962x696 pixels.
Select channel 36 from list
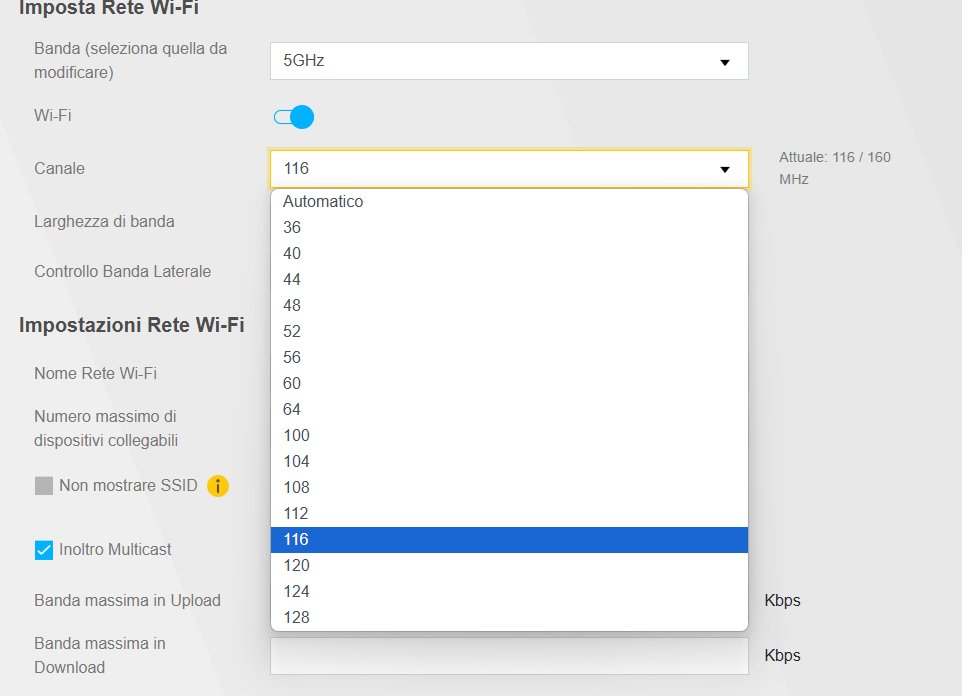click(508, 227)
